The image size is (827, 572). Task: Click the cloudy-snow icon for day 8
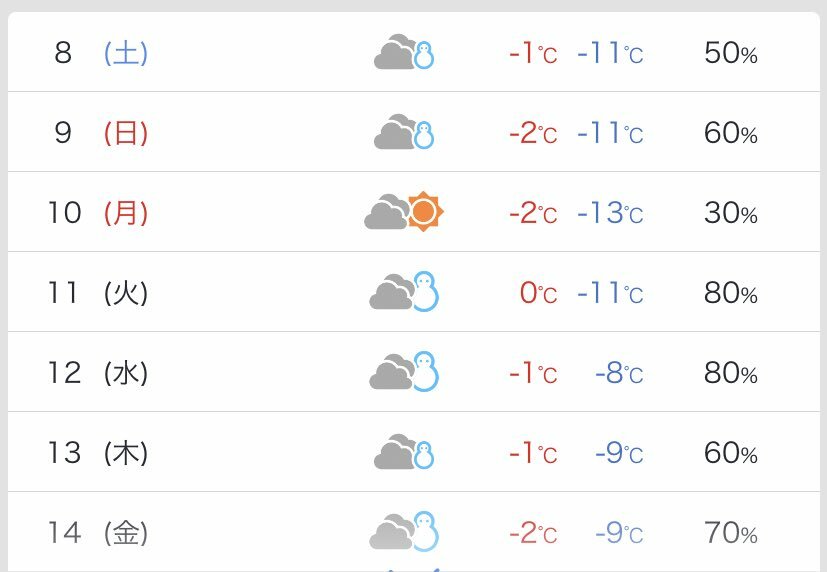click(404, 52)
